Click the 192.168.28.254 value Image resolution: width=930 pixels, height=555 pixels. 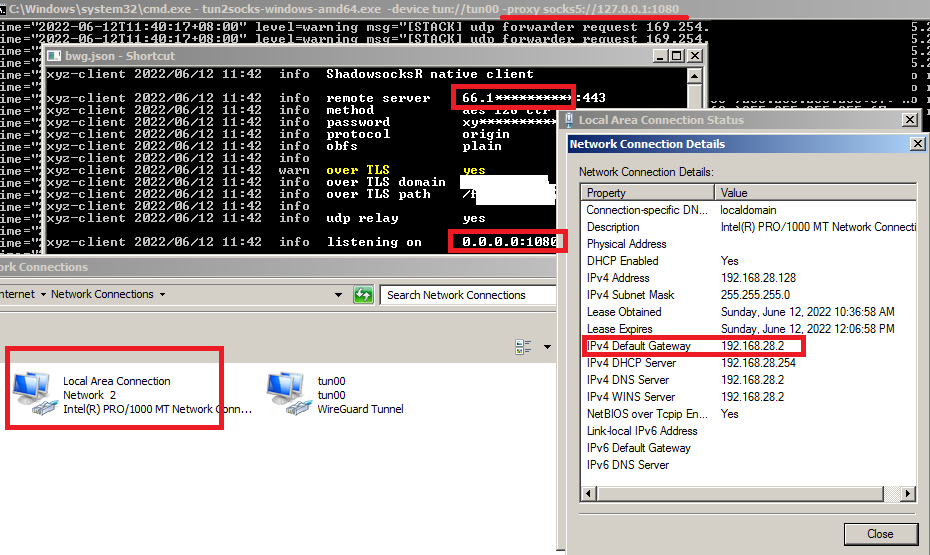point(758,363)
